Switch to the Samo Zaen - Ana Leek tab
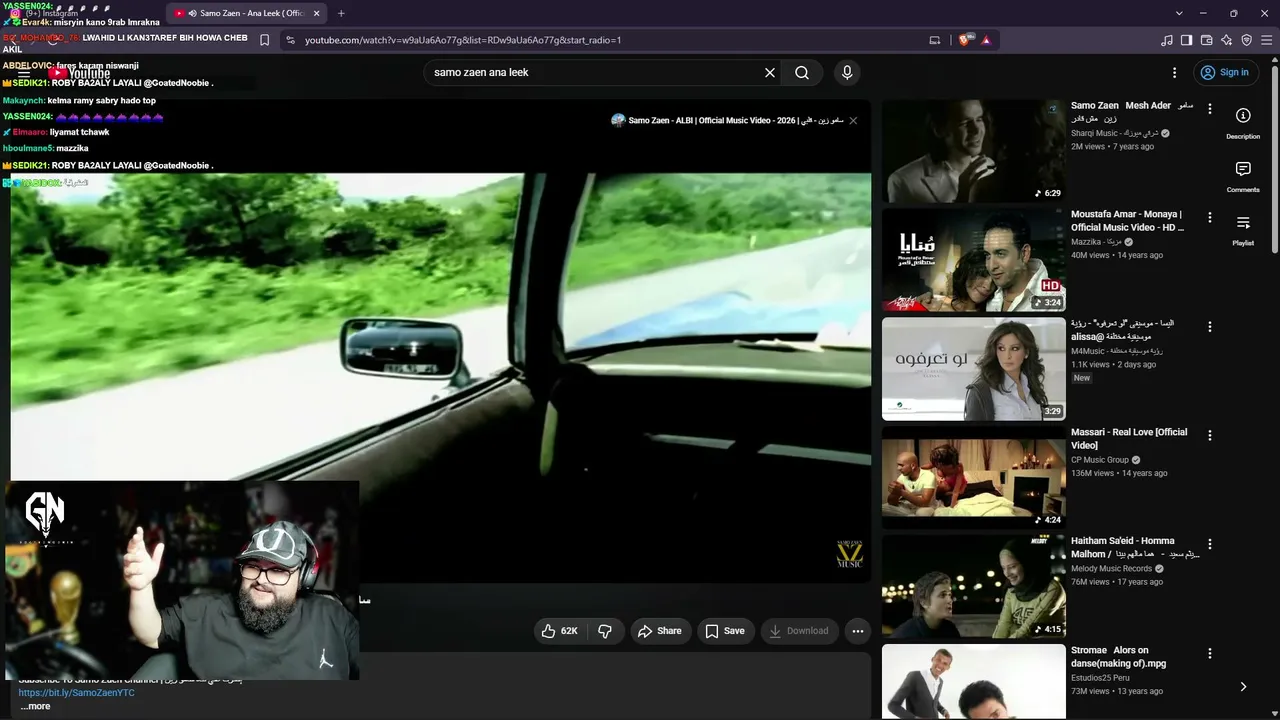The width and height of the screenshot is (1280, 720). (x=245, y=13)
